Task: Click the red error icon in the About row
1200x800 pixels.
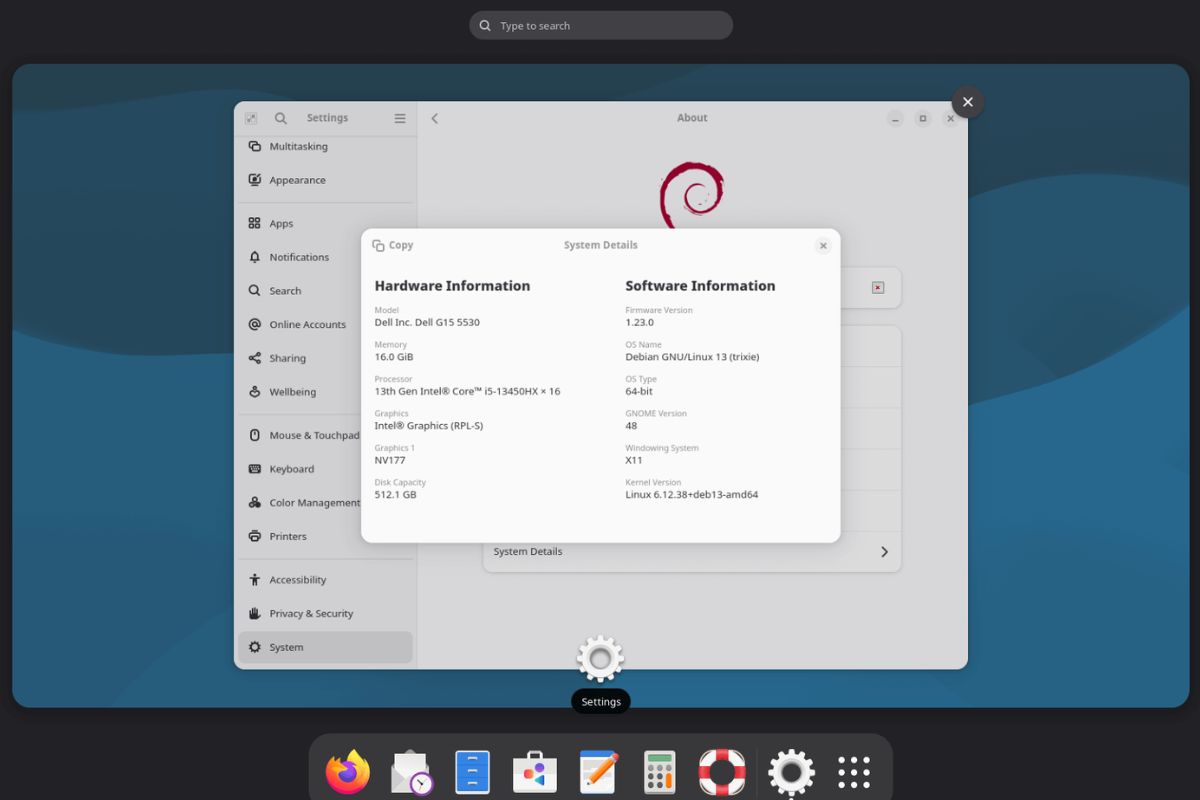Action: pos(878,288)
